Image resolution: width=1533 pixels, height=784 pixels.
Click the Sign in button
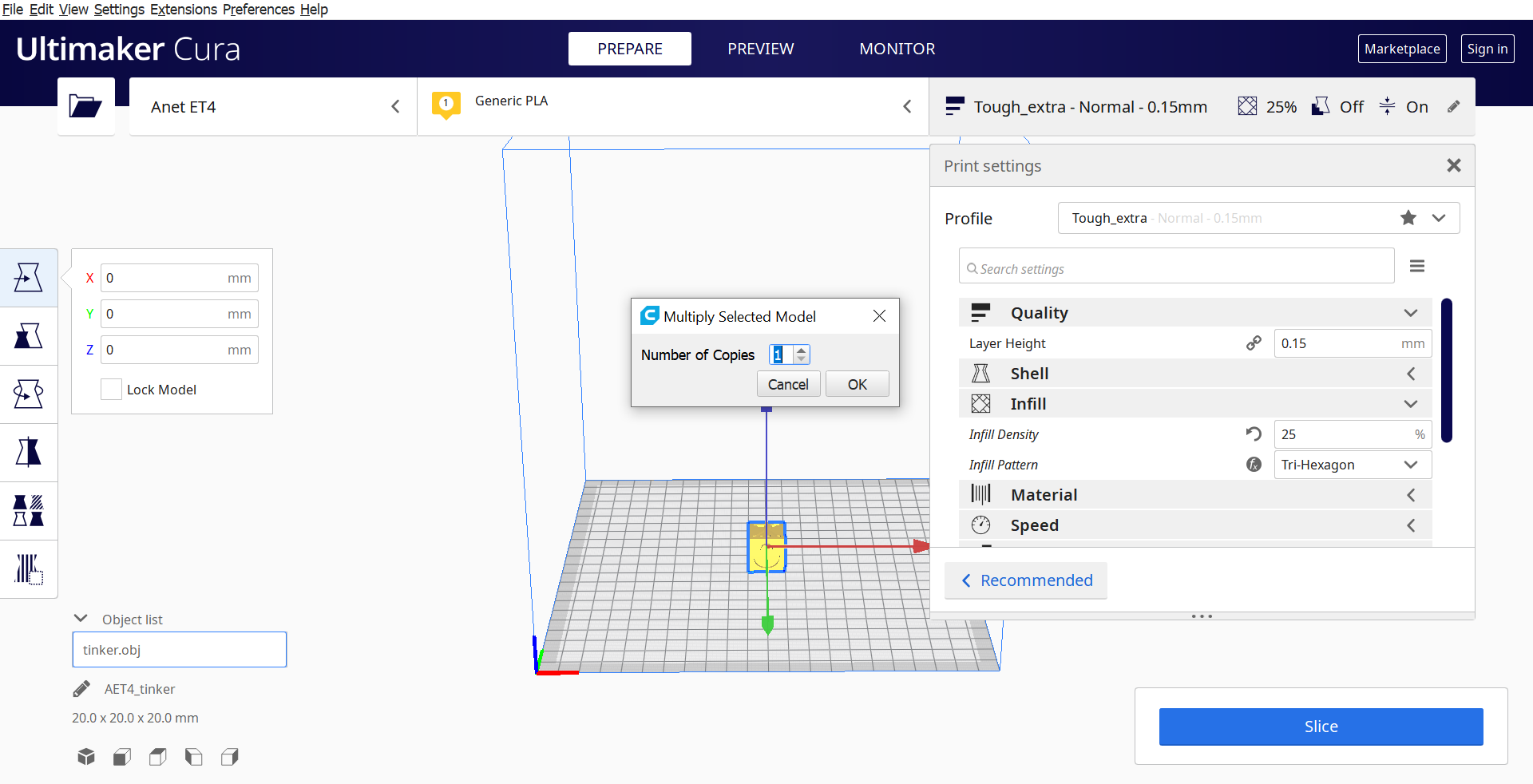coord(1487,49)
